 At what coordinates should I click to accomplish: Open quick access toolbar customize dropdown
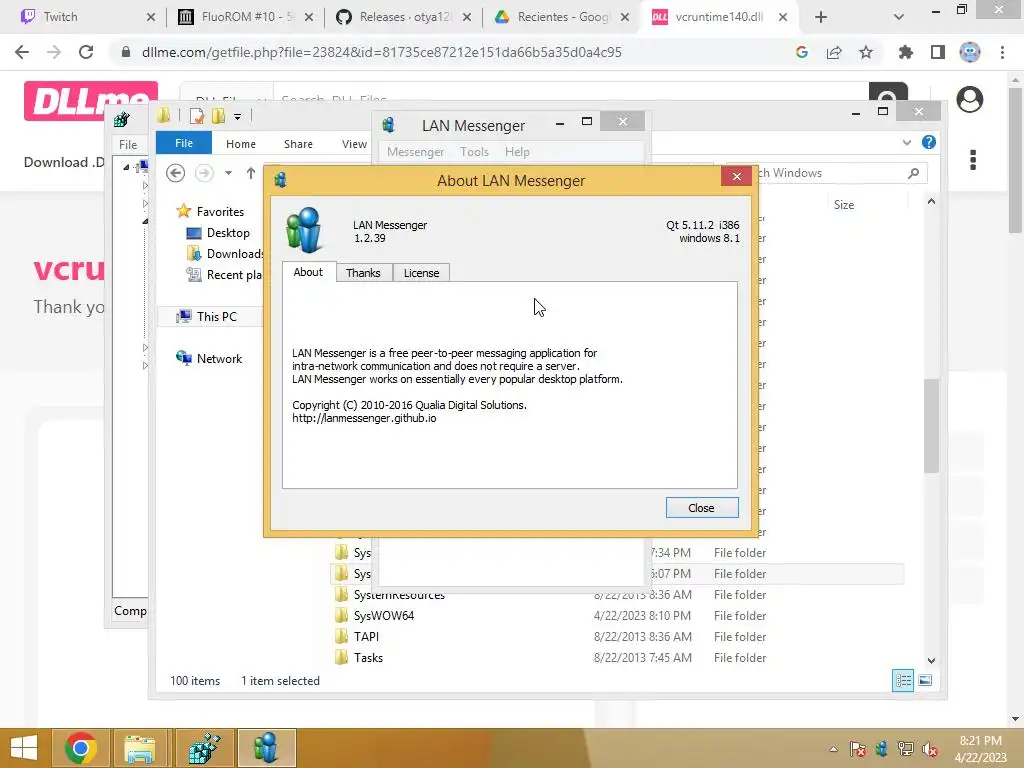point(238,116)
